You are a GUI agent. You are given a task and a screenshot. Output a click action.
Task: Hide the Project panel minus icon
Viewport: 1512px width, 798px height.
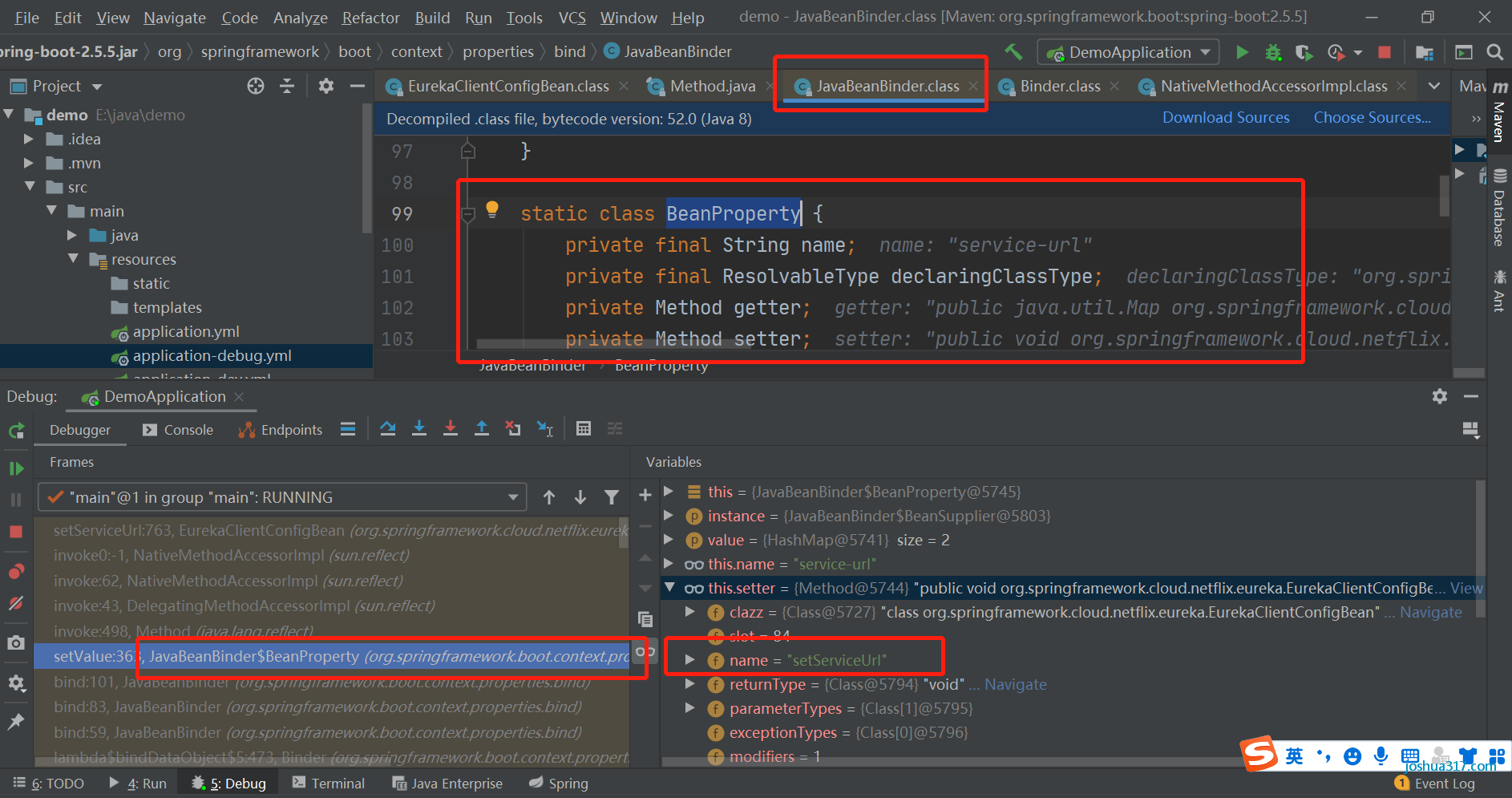pyautogui.click(x=358, y=86)
